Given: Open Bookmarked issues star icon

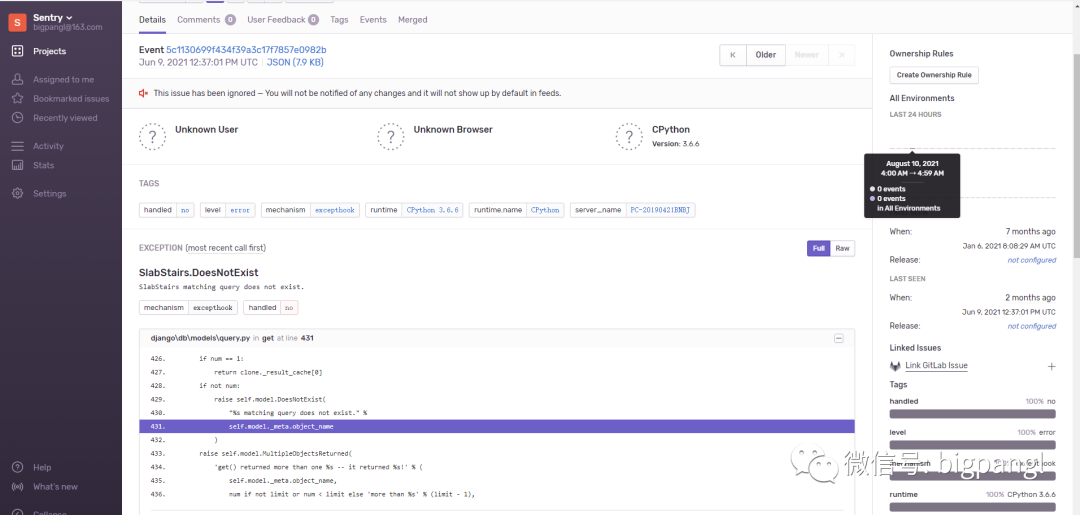Looking at the screenshot, I should pos(17,99).
